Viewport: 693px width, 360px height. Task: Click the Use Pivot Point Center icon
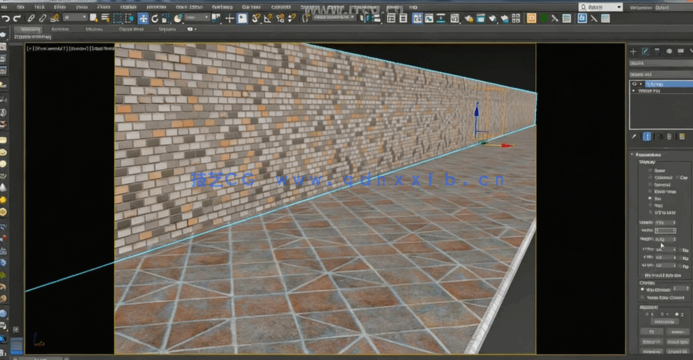[216, 18]
